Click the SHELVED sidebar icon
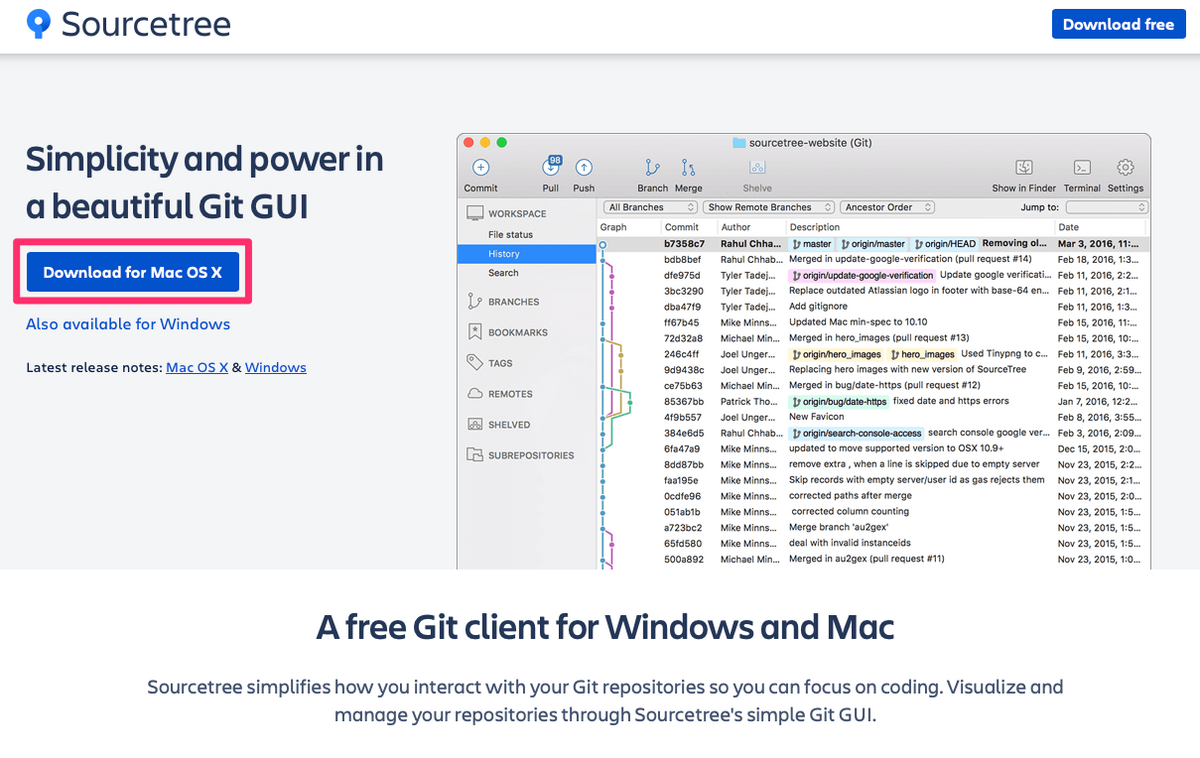This screenshot has height=758, width=1200. pos(474,424)
